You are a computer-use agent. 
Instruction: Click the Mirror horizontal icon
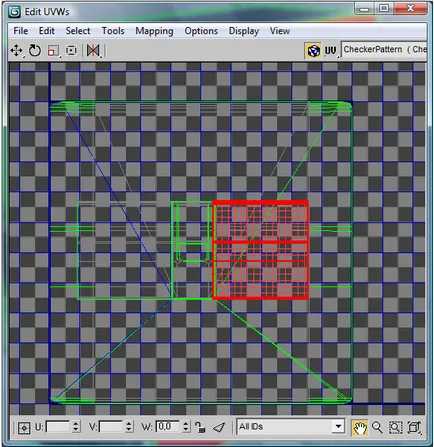click(x=93, y=51)
